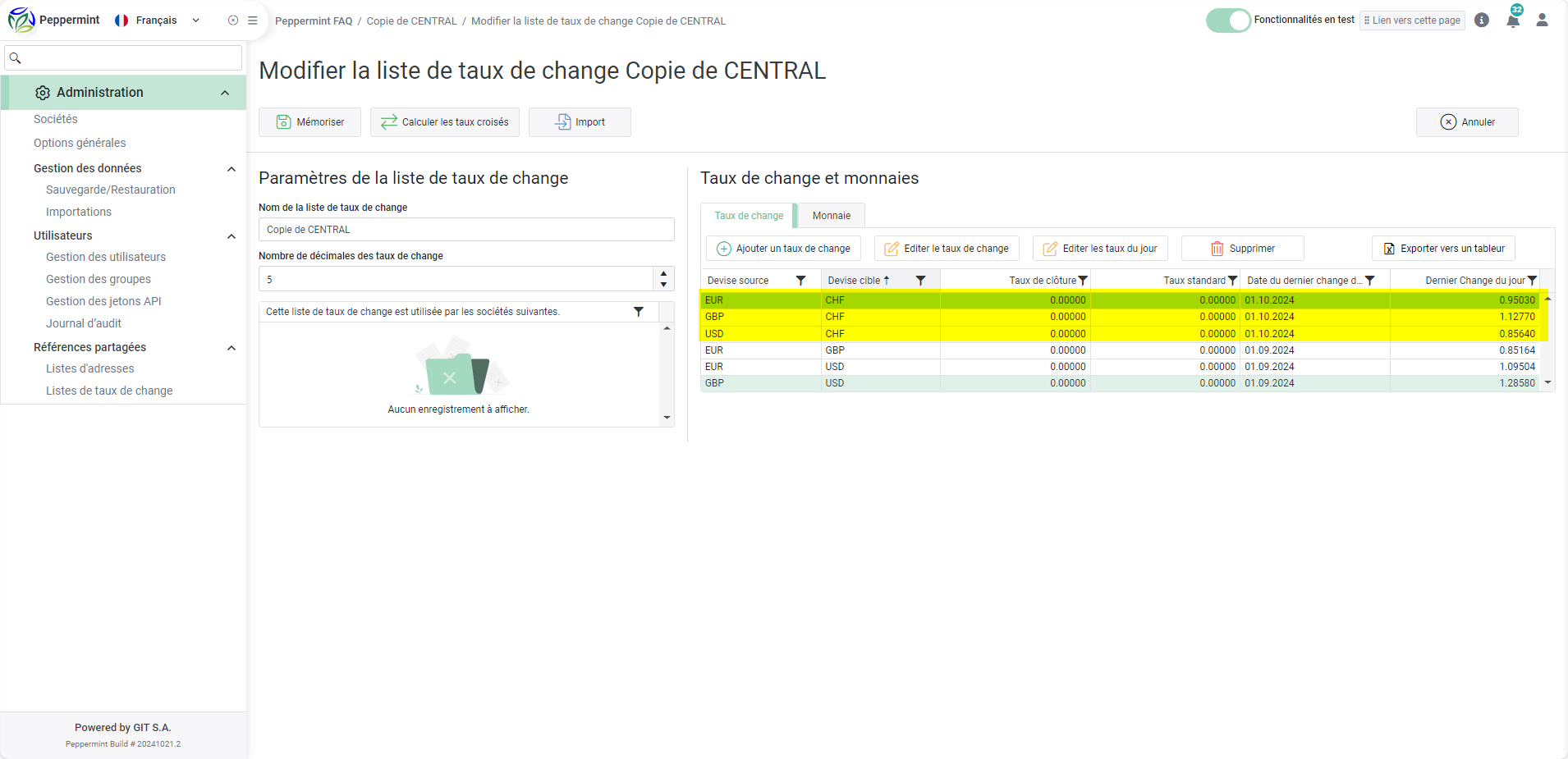The image size is (1568, 759).
Task: Click the Administration gear icon
Action: 43,93
